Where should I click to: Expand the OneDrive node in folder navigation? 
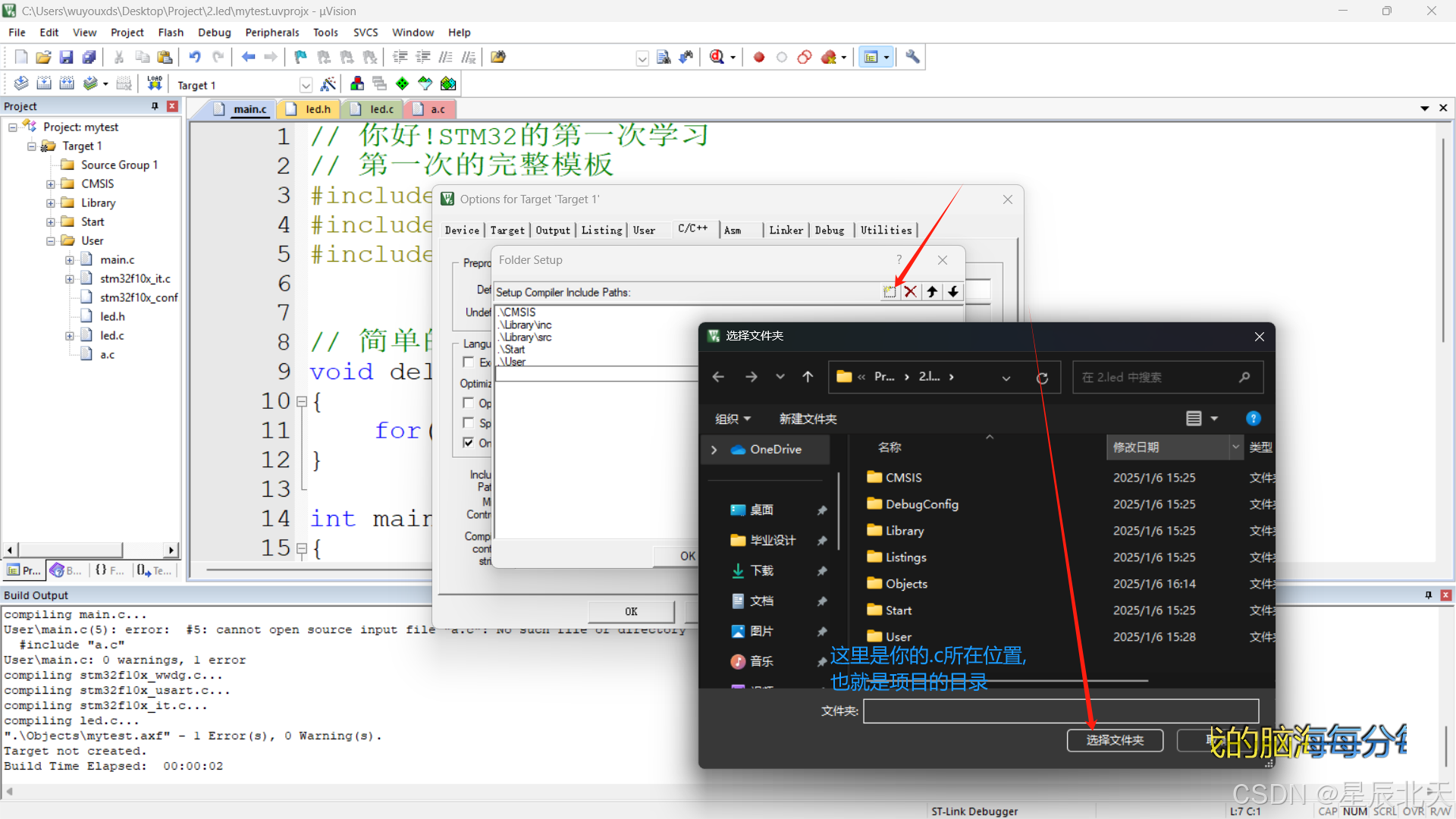click(x=714, y=450)
